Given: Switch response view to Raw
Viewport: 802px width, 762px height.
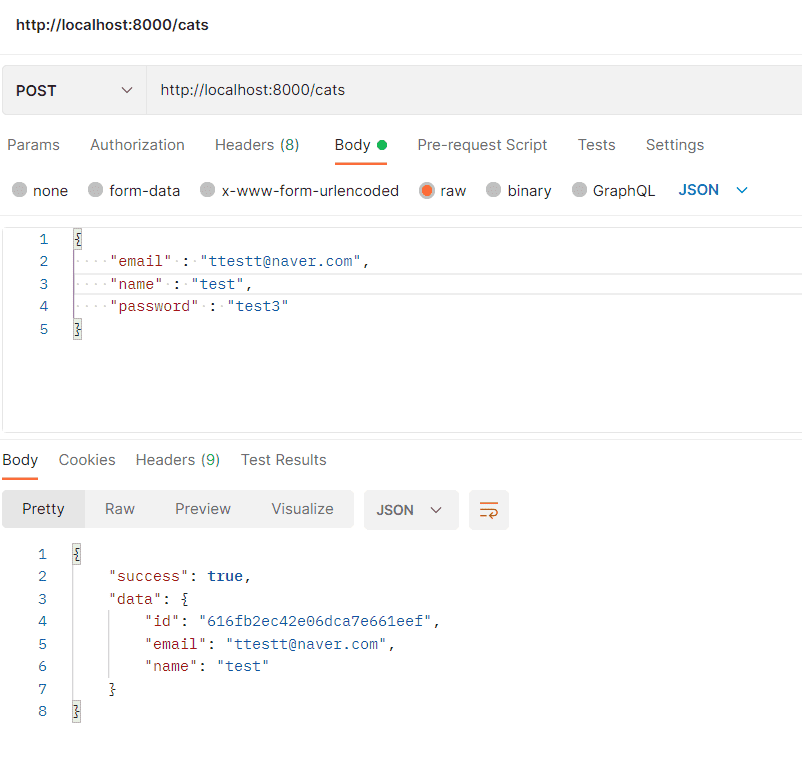Looking at the screenshot, I should (x=120, y=509).
